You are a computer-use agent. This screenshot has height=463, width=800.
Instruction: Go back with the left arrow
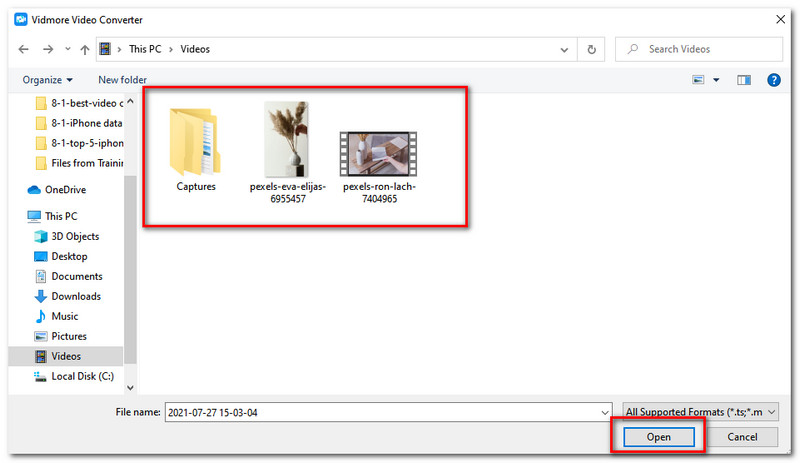23,50
